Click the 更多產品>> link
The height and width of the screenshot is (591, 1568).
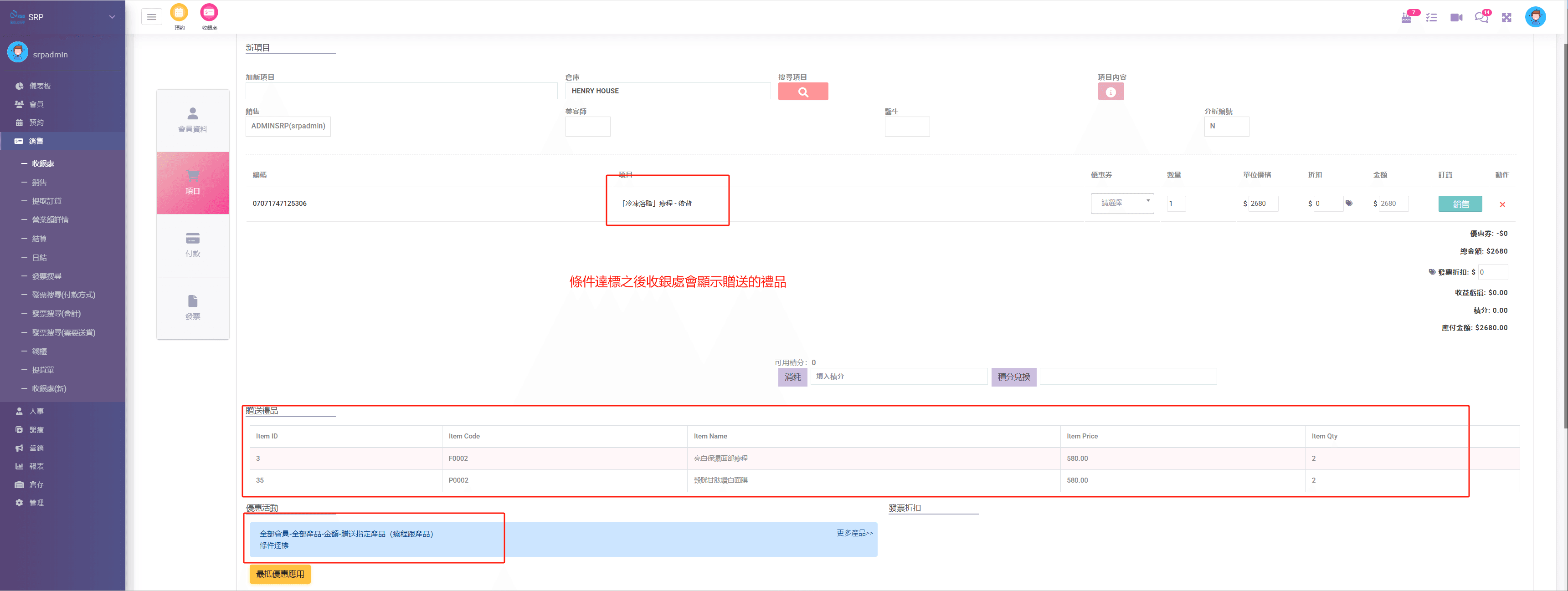pos(854,533)
